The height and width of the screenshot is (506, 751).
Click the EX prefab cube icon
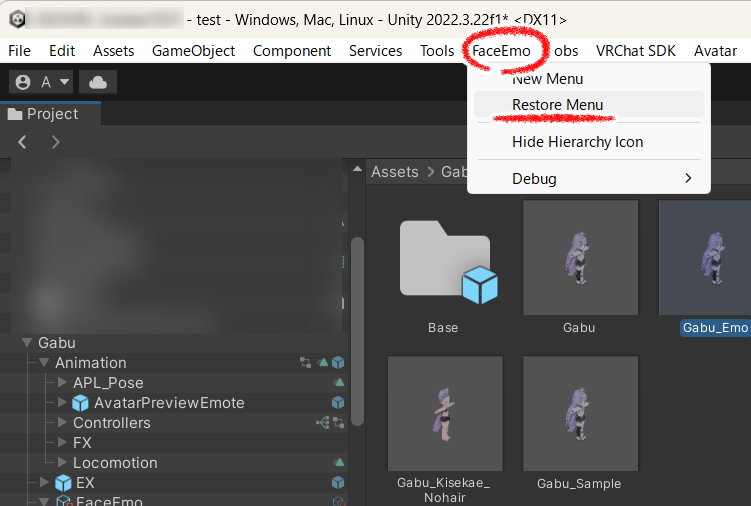pyautogui.click(x=63, y=483)
